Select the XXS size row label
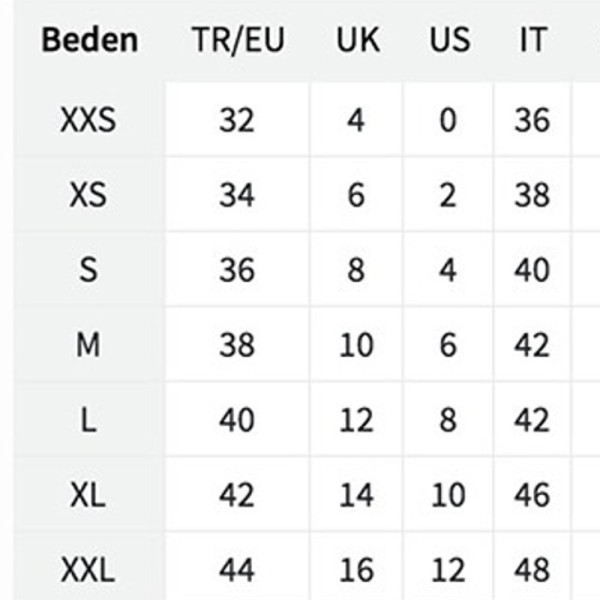 coord(88,120)
